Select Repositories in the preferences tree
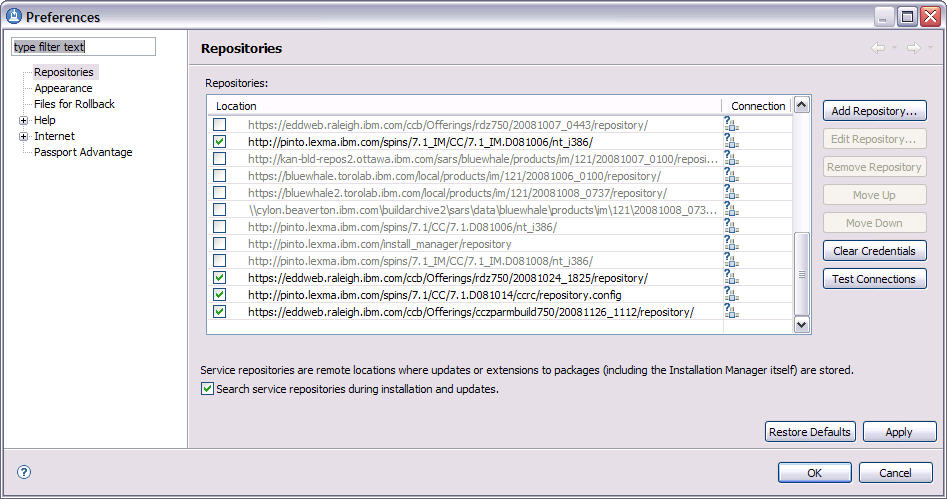The image size is (947, 499). click(x=63, y=72)
